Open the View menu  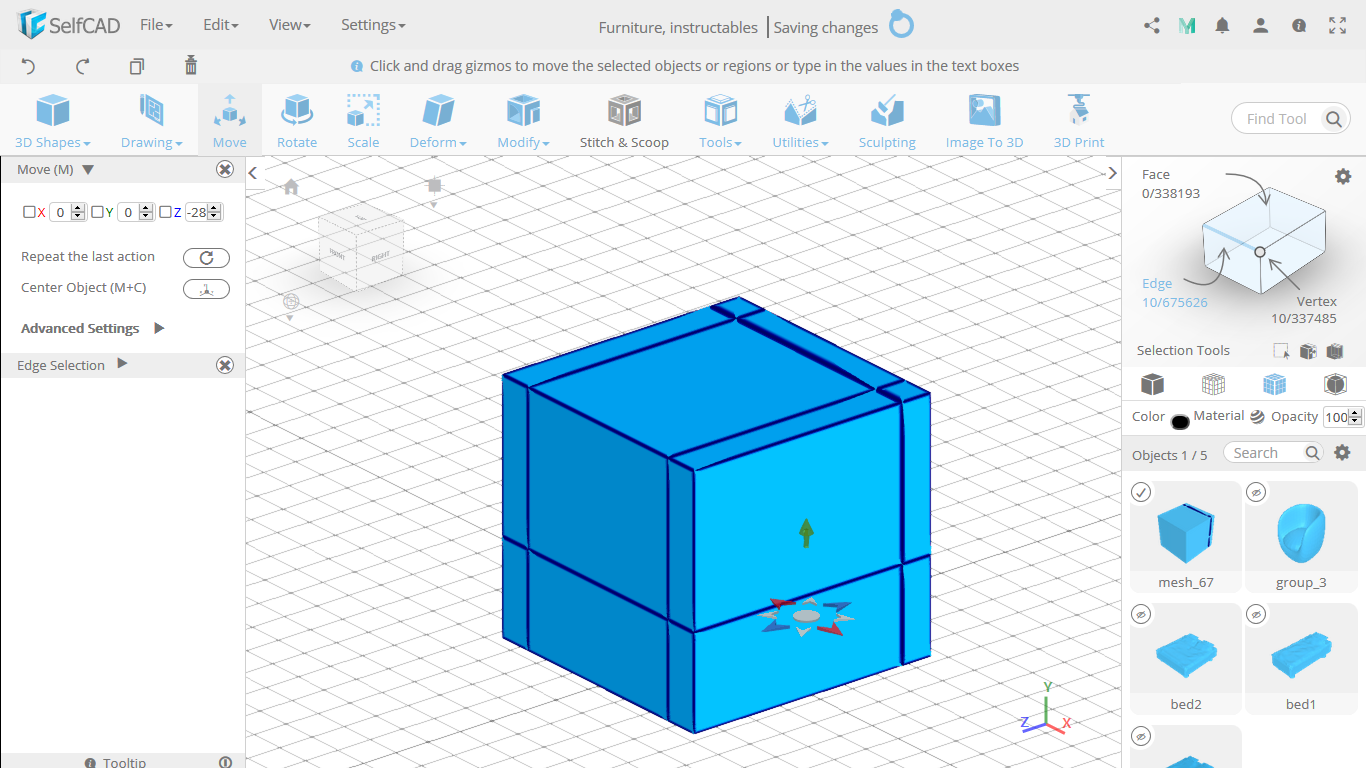[290, 25]
